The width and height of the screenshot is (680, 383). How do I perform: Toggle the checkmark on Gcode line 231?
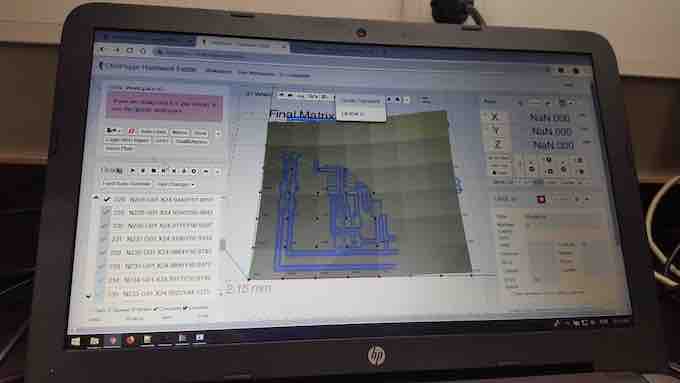[103, 239]
